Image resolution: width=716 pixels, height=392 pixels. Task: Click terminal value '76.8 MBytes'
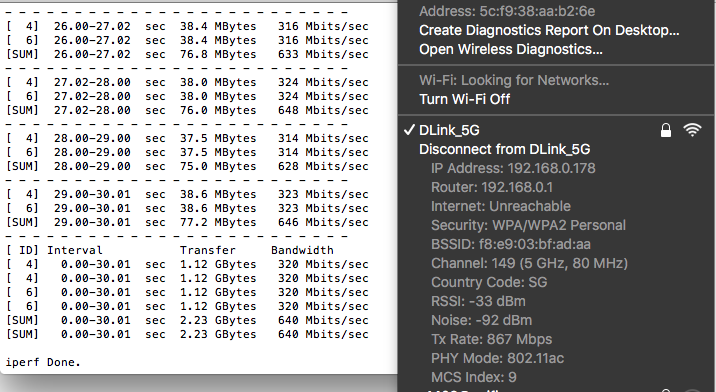point(218,54)
